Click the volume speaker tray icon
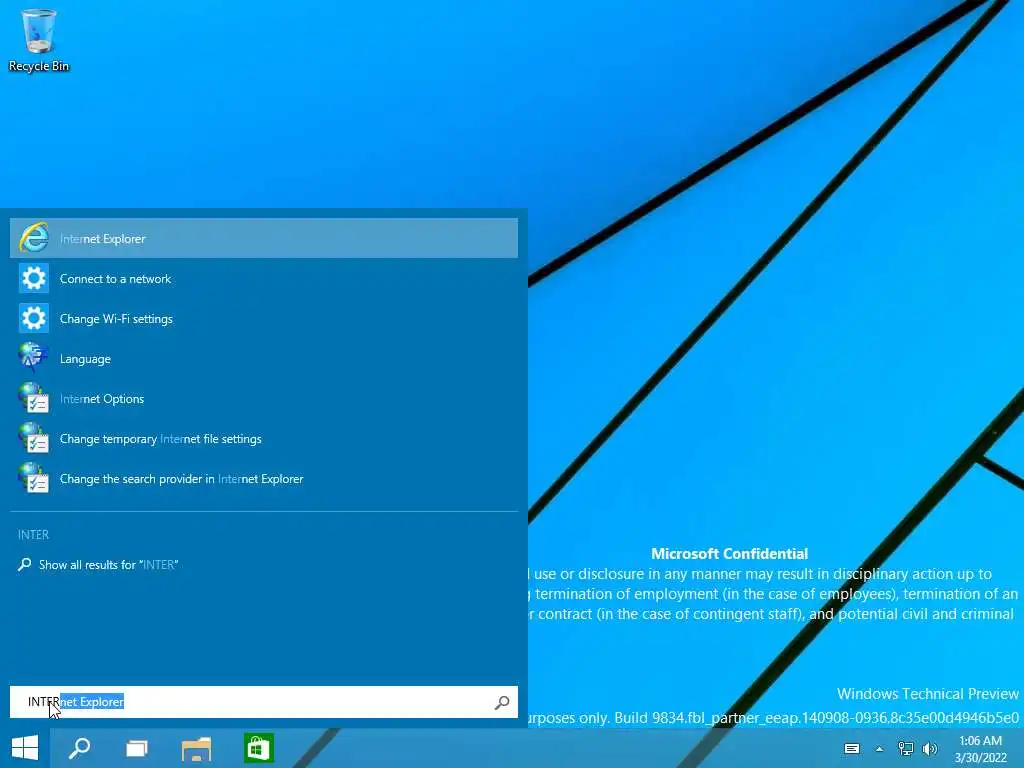The height and width of the screenshot is (768, 1024). (930, 748)
